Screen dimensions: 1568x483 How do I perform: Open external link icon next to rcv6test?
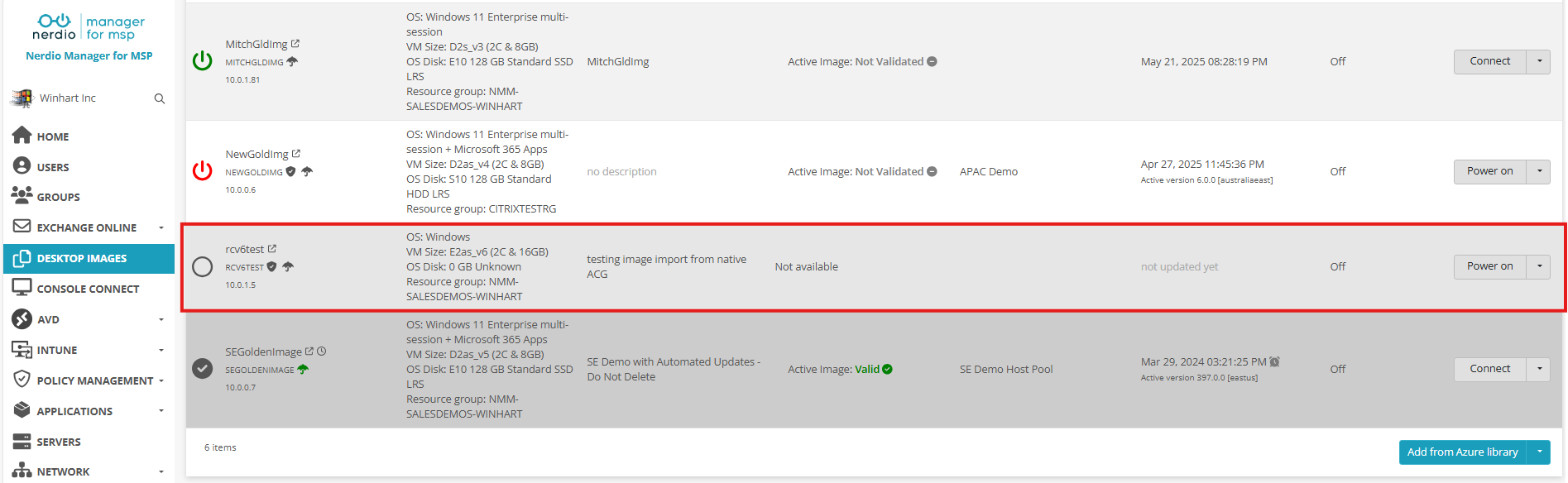[x=272, y=249]
